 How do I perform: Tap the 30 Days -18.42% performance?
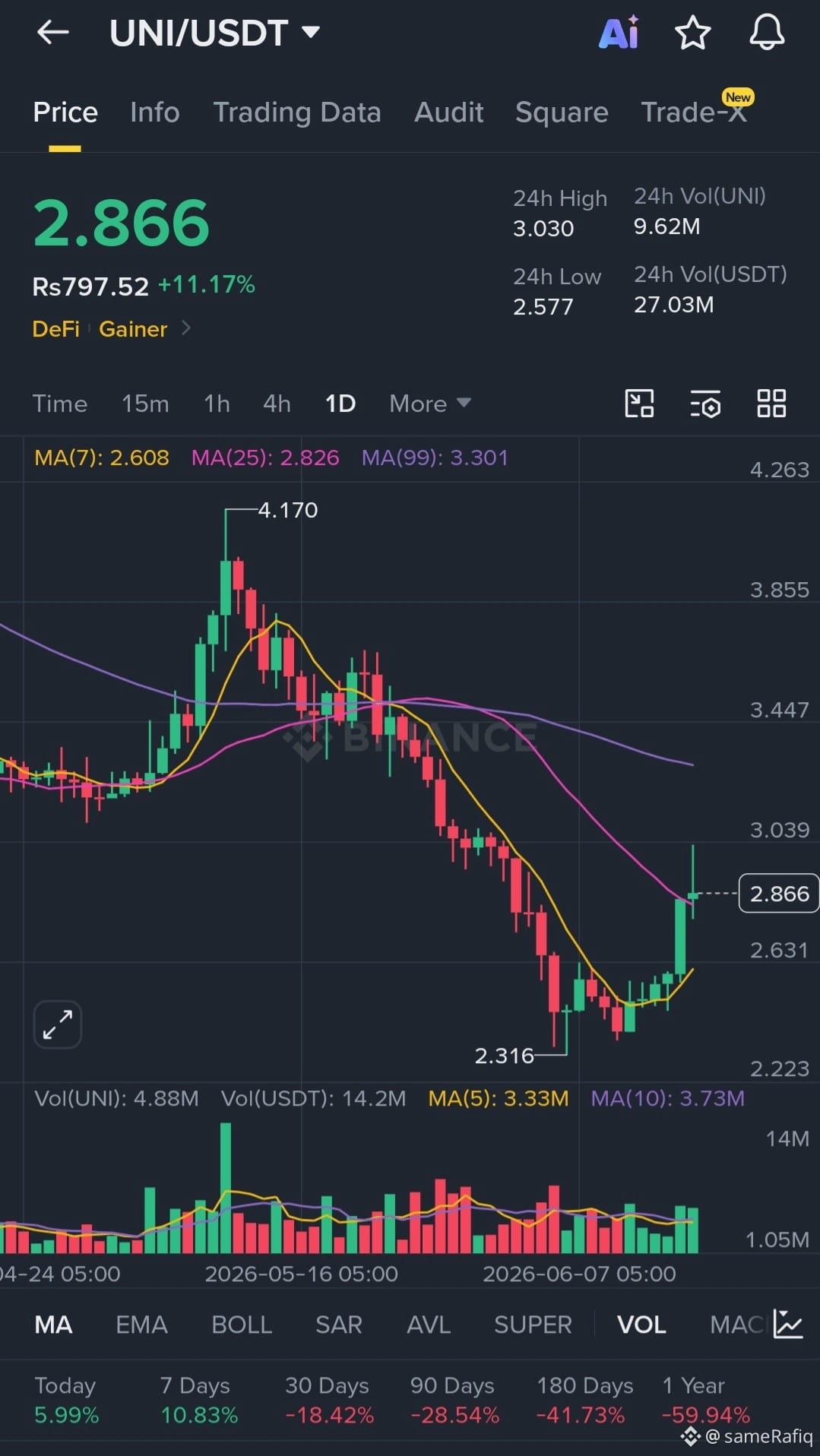(x=330, y=1401)
